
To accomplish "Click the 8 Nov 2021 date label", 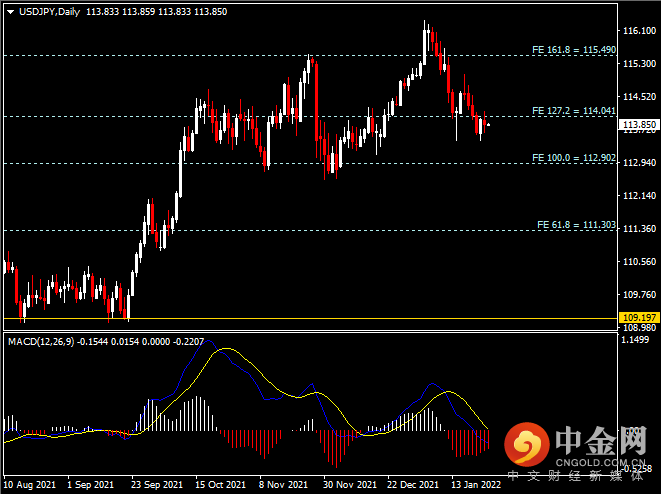I will coord(283,485).
